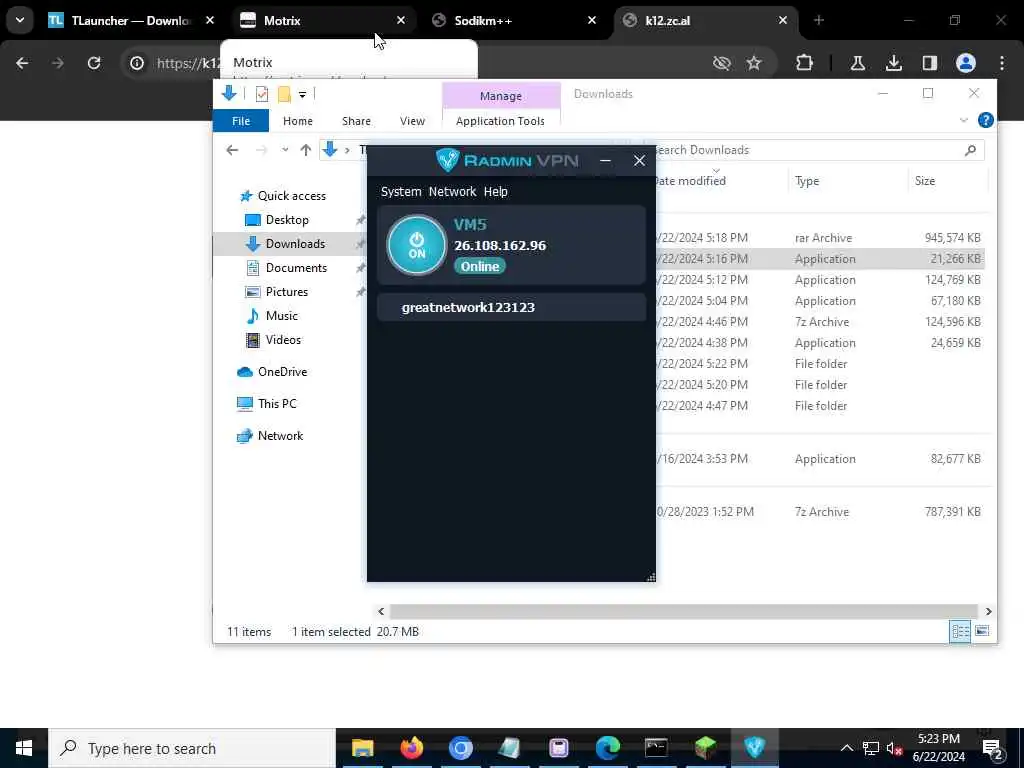Open Application Tools ribbon tab

click(x=500, y=121)
